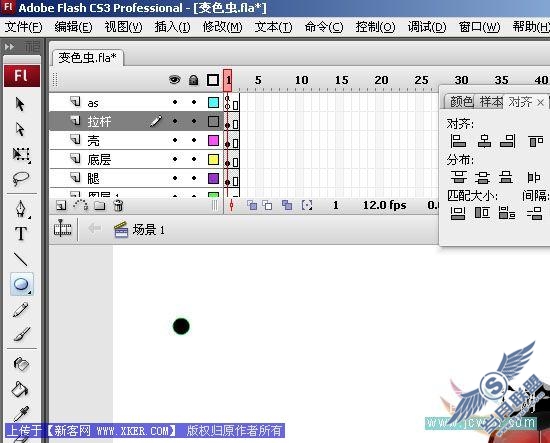Click the back arrow in edit bar
Viewport: 550px width, 443px height.
click(x=94, y=229)
